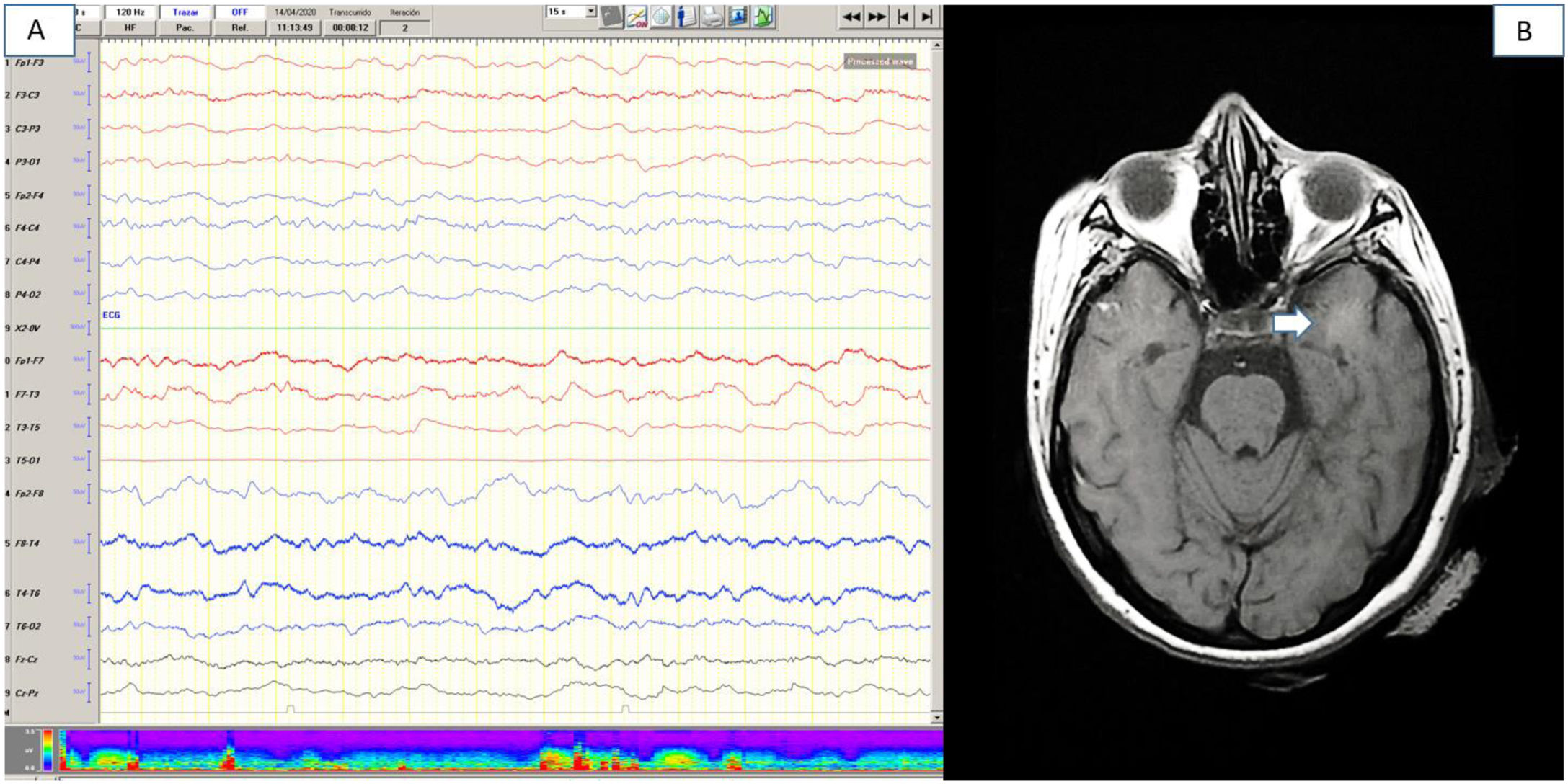Viewport: 1568px width, 784px height.
Task: Click the Processed wave label
Action: pos(880,62)
